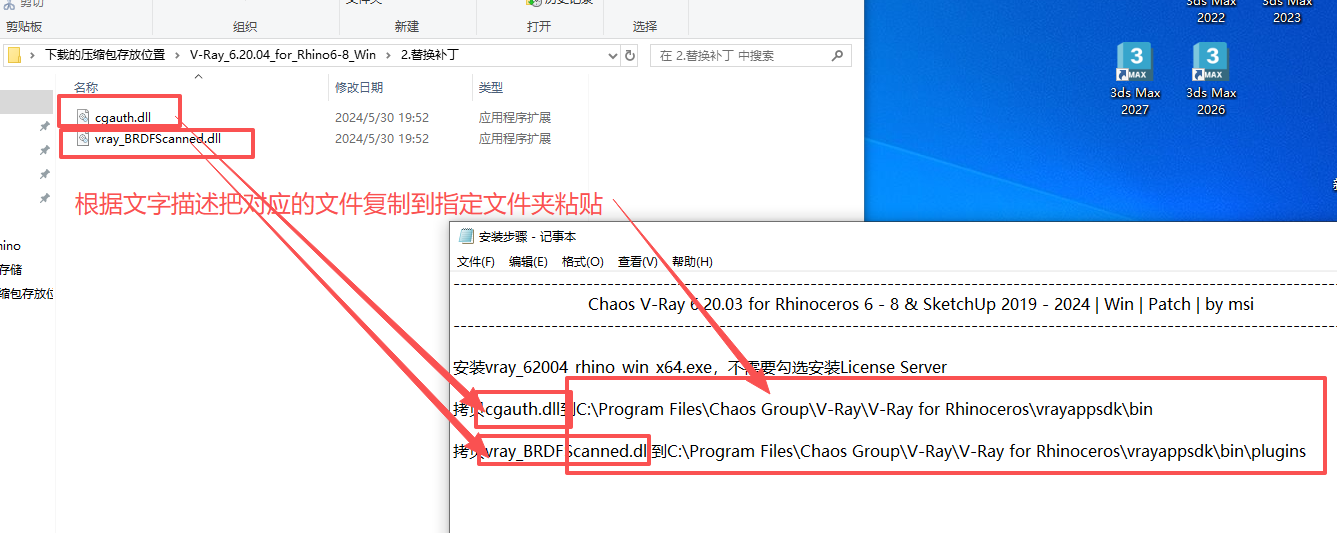The height and width of the screenshot is (533, 1337).
Task: Sort files by 名称 column header
Action: tap(86, 88)
